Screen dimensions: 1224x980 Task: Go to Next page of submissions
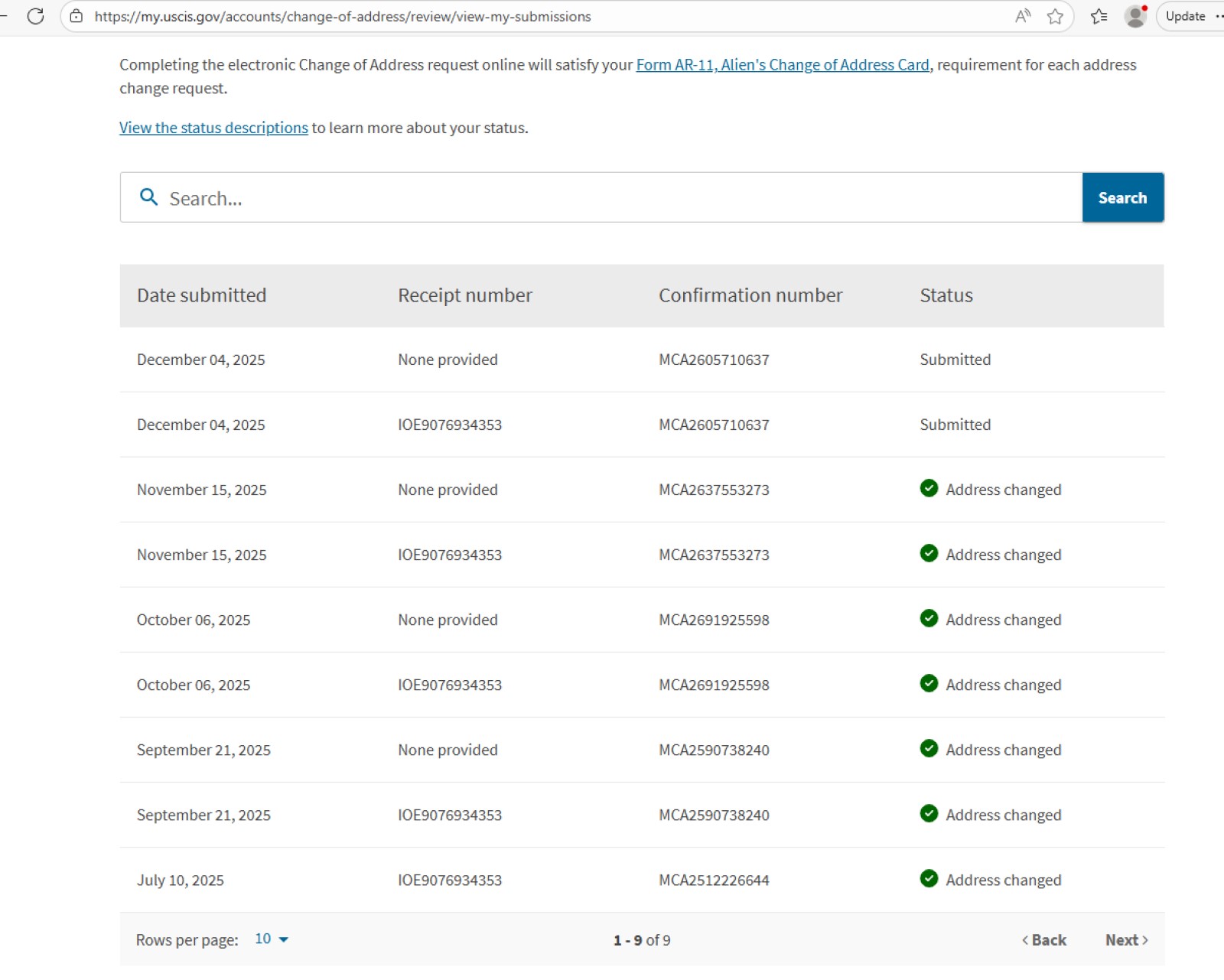click(x=1126, y=939)
